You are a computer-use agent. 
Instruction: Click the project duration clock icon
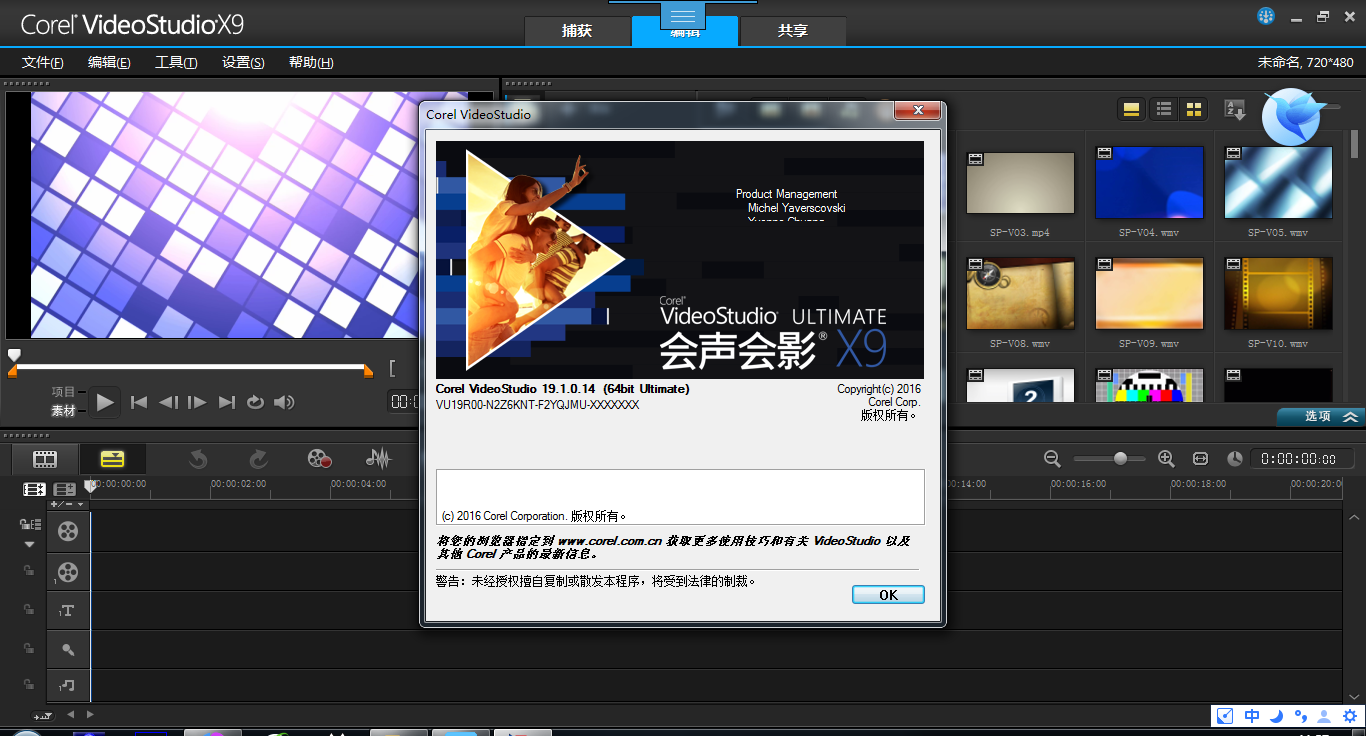point(1235,458)
